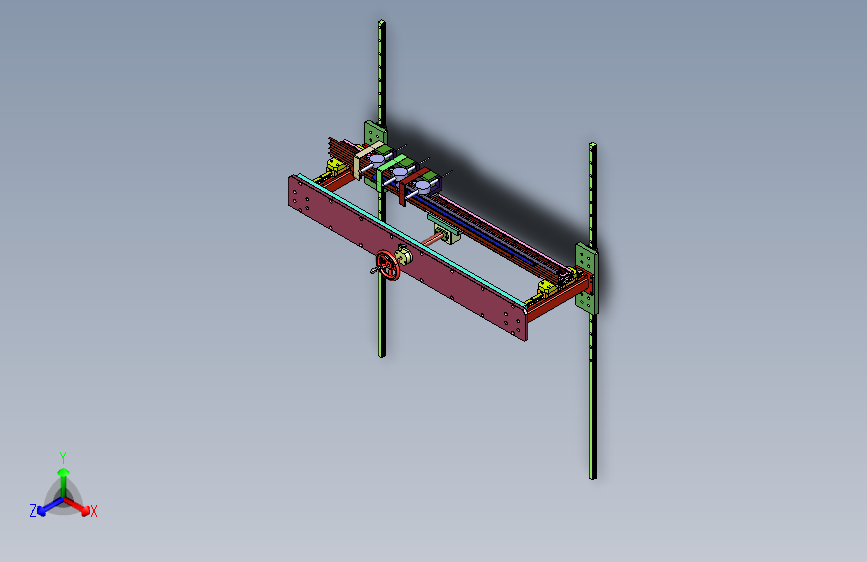Select the cyan strip along the front plate

point(412,240)
